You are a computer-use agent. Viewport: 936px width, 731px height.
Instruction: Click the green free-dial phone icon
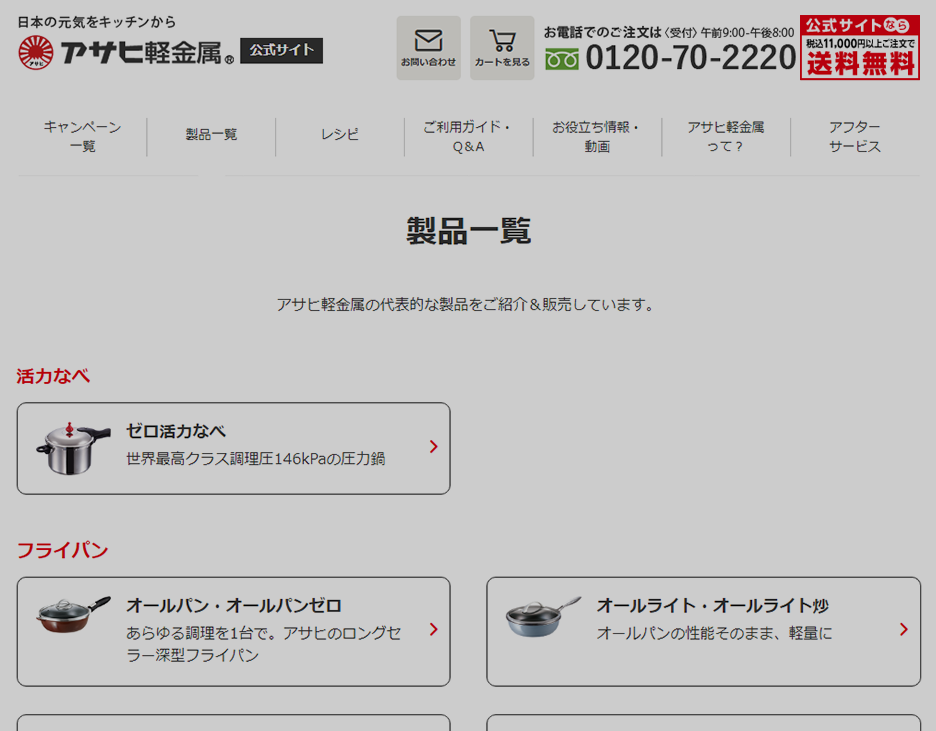[562, 60]
